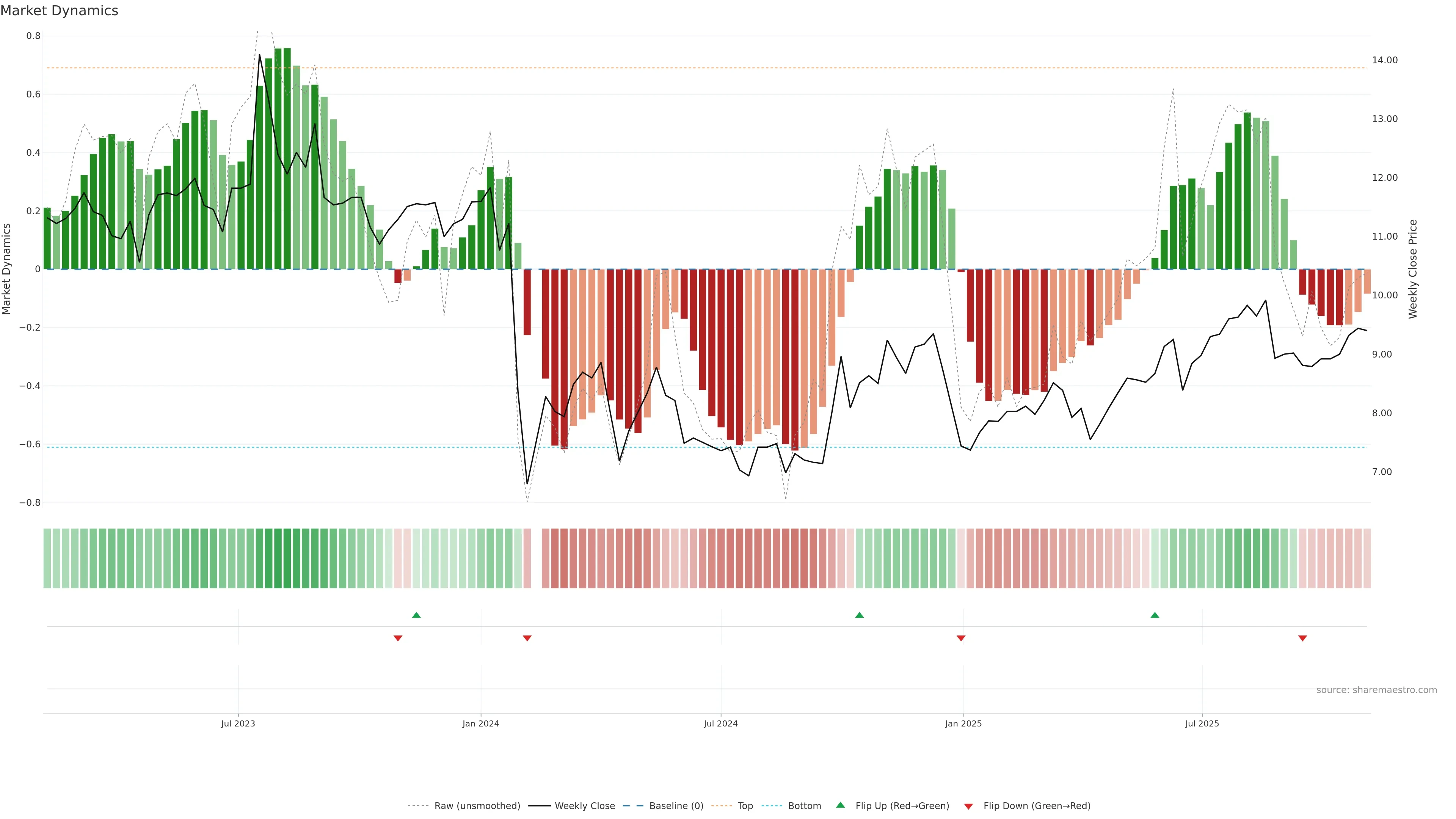Click the source: sharemaestro.com text
Viewport: 1456px width, 819px height.
click(x=1376, y=690)
